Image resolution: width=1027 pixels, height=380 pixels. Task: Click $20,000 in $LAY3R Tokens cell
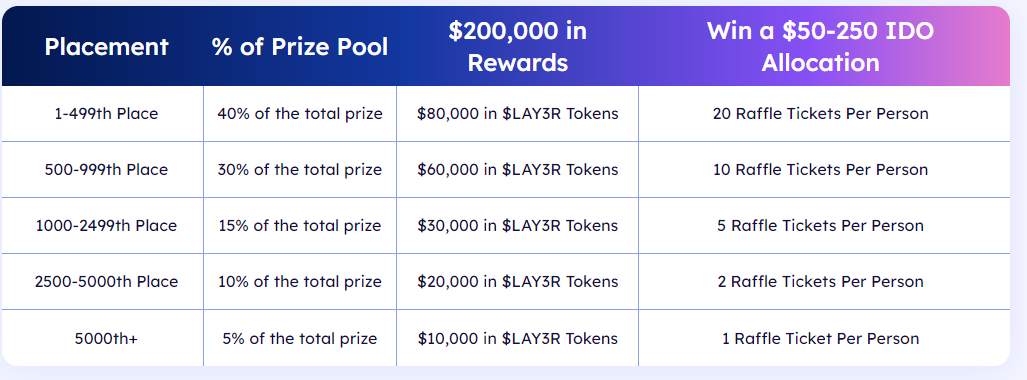coord(517,282)
